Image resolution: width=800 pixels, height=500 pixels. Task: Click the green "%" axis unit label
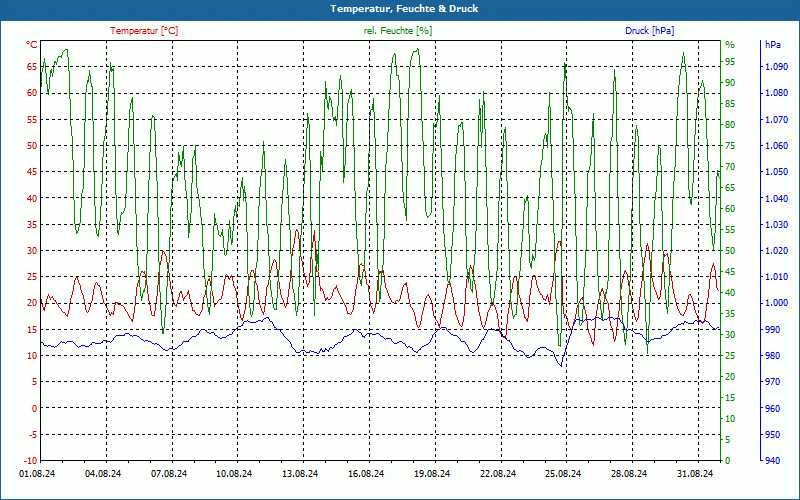click(730, 45)
